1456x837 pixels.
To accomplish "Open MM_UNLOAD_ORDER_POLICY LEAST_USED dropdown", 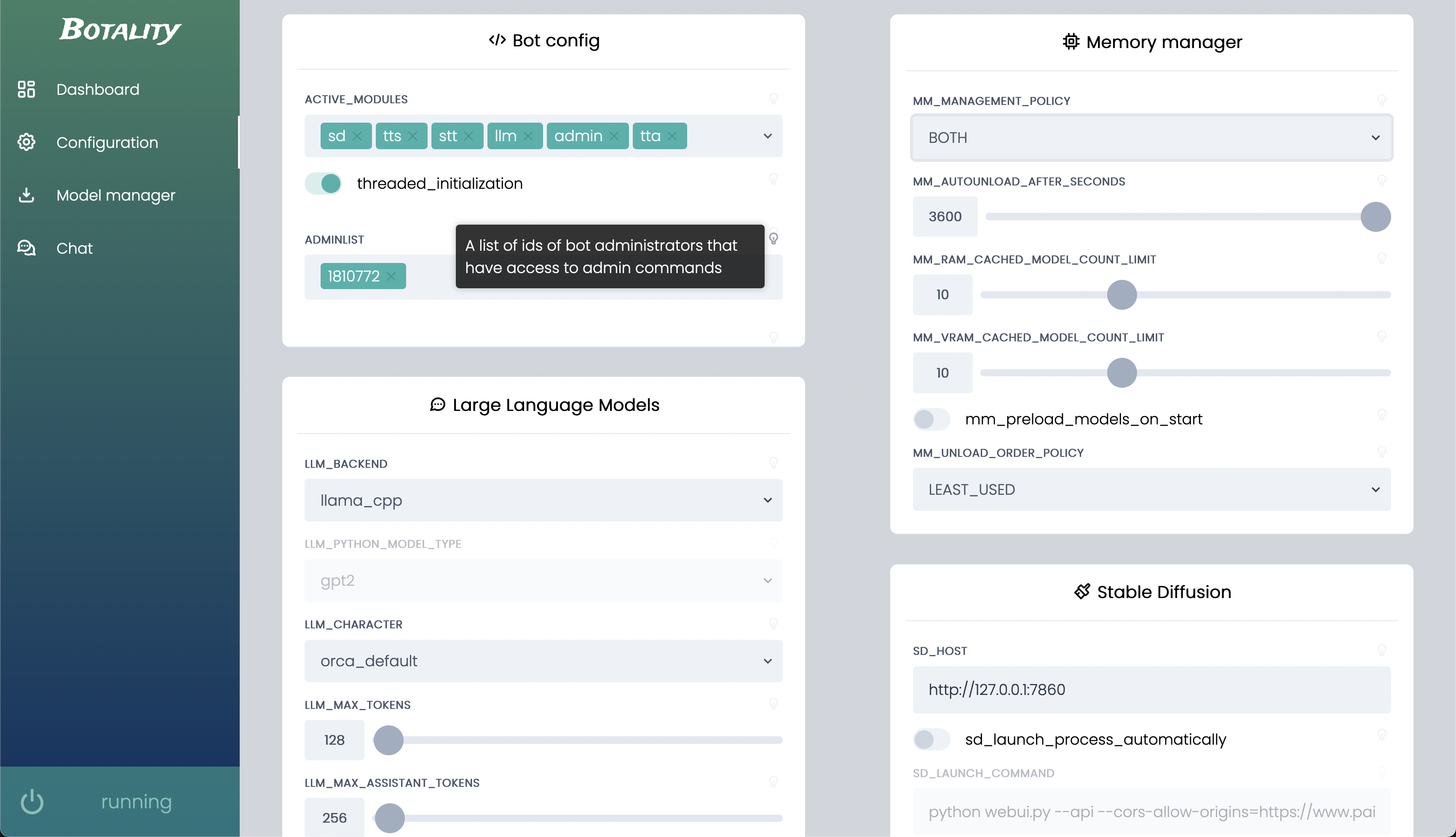I will [x=1151, y=490].
